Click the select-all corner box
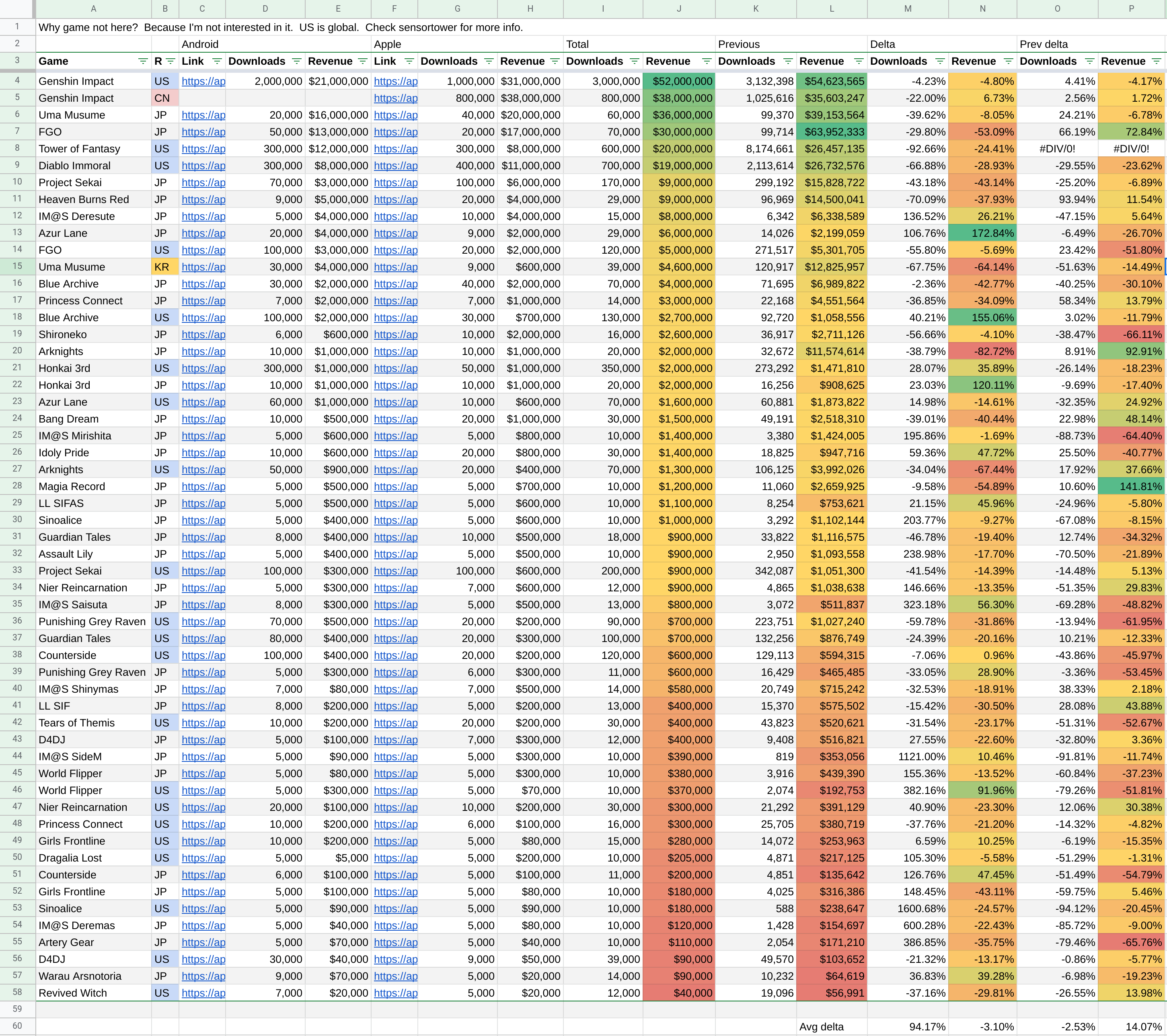 pyautogui.click(x=17, y=8)
